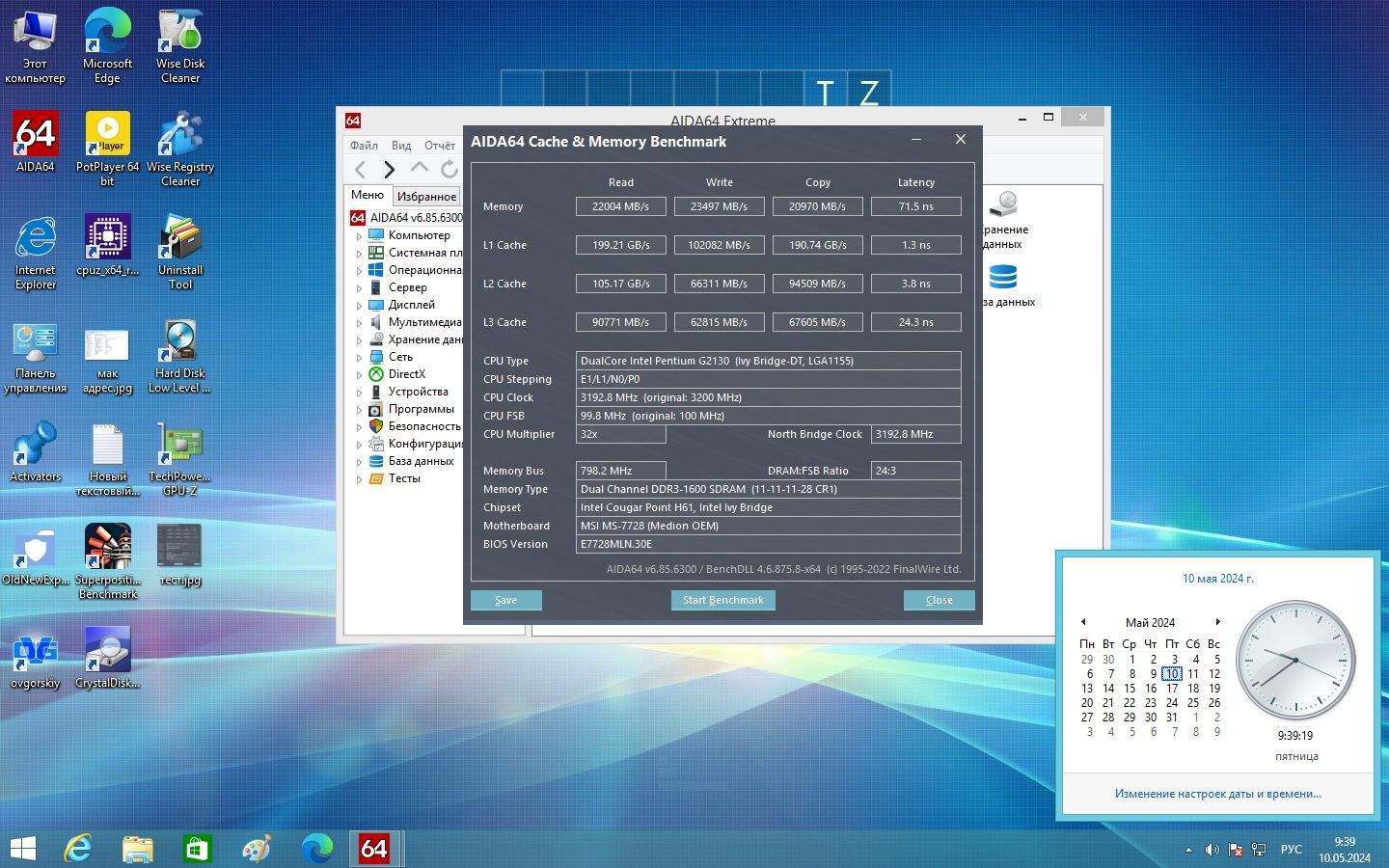Open Microsoft Store from the taskbar
Image resolution: width=1389 pixels, height=868 pixels.
[x=197, y=849]
